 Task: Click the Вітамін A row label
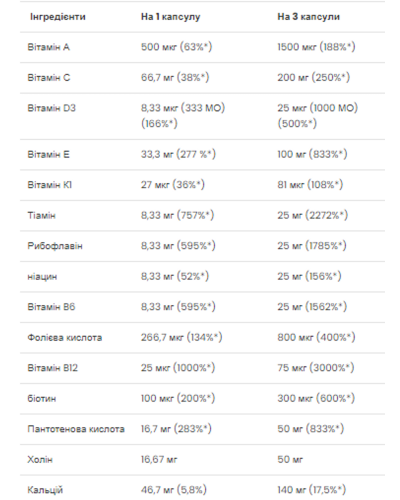click(49, 47)
